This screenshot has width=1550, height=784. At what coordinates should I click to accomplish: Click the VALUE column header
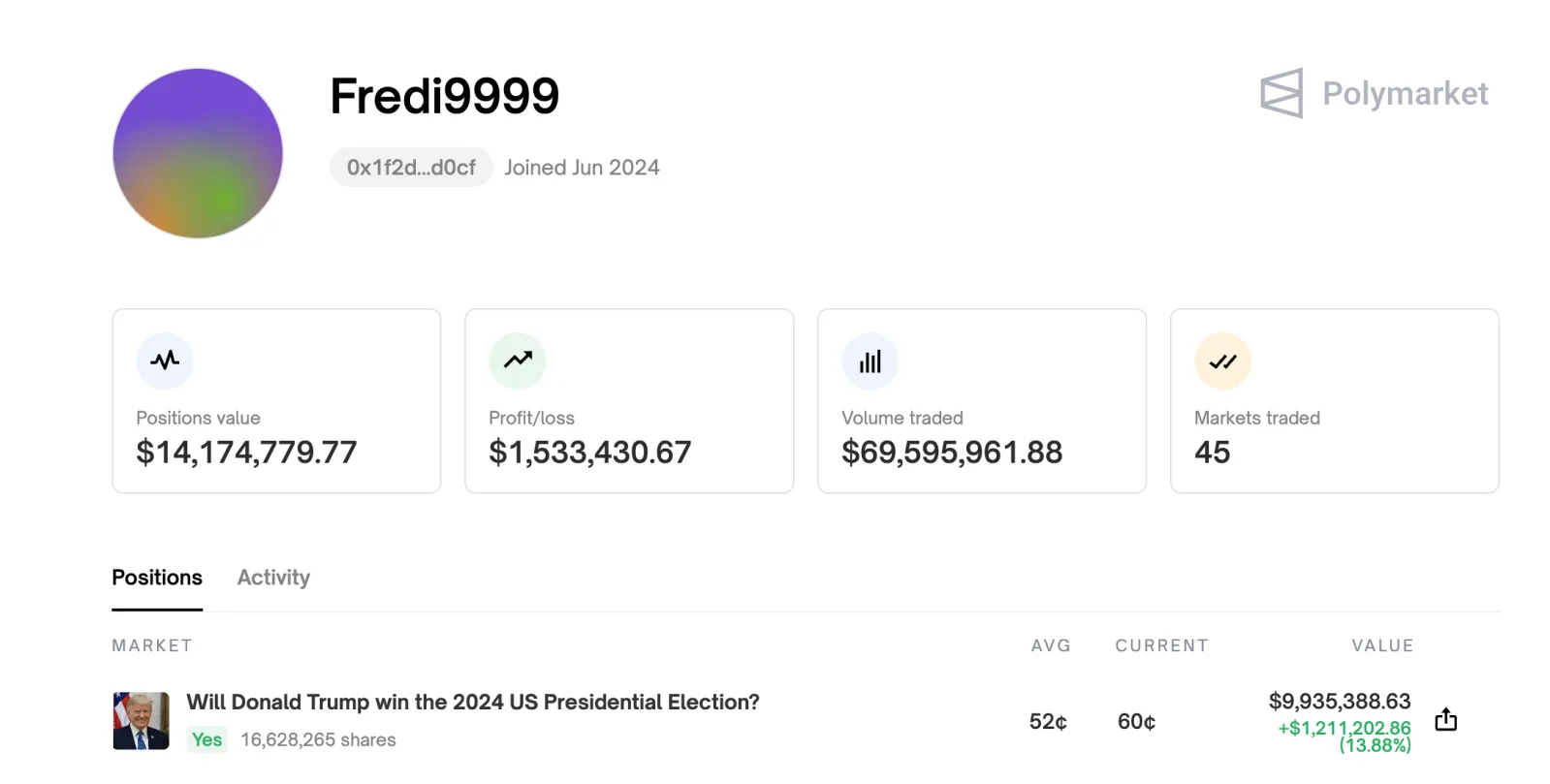click(1382, 644)
